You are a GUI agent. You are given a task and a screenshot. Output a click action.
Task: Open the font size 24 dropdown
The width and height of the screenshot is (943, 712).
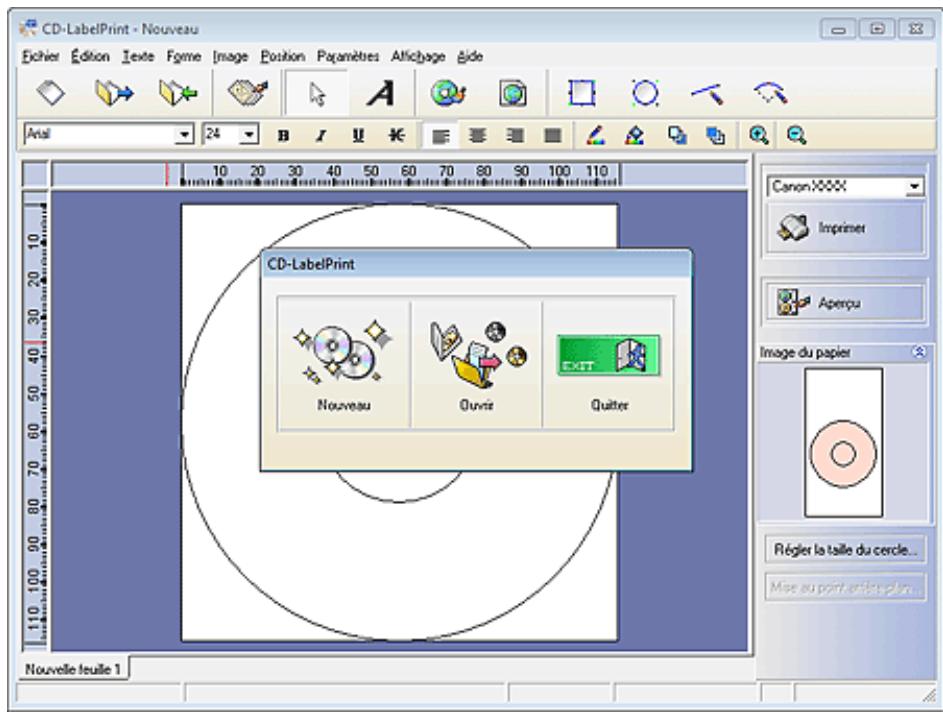[250, 135]
